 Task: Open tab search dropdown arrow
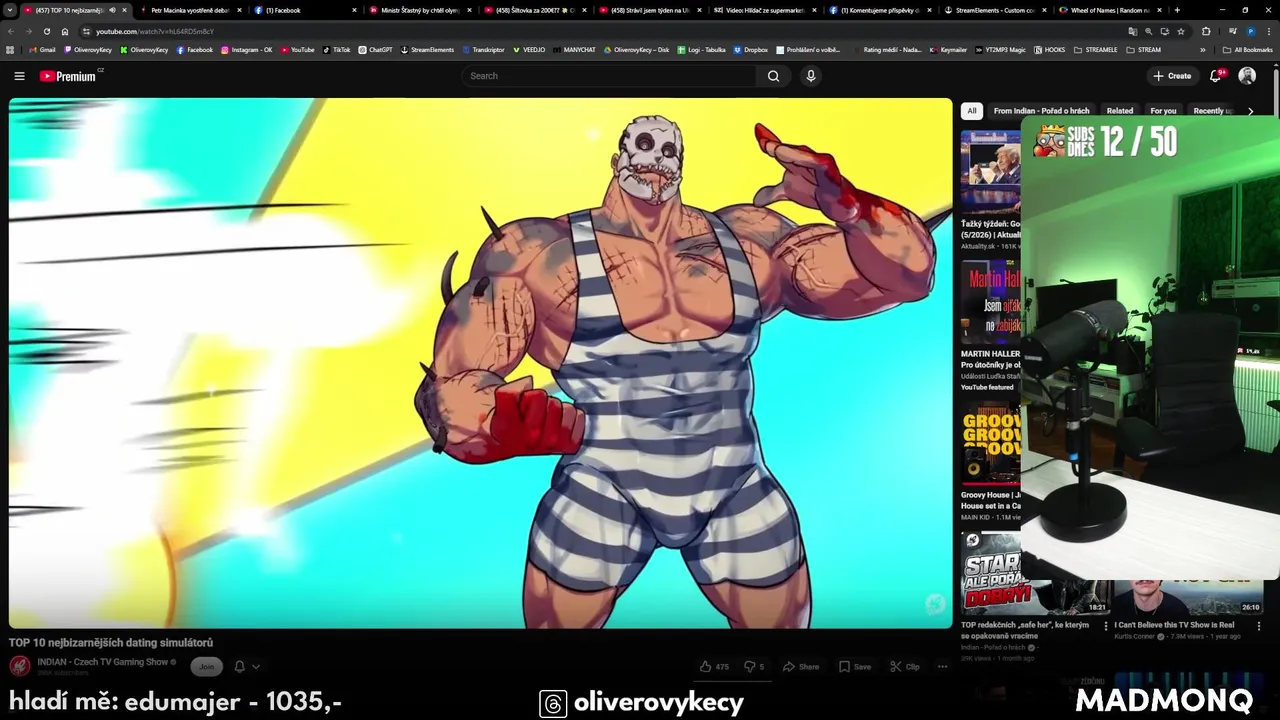coord(10,10)
